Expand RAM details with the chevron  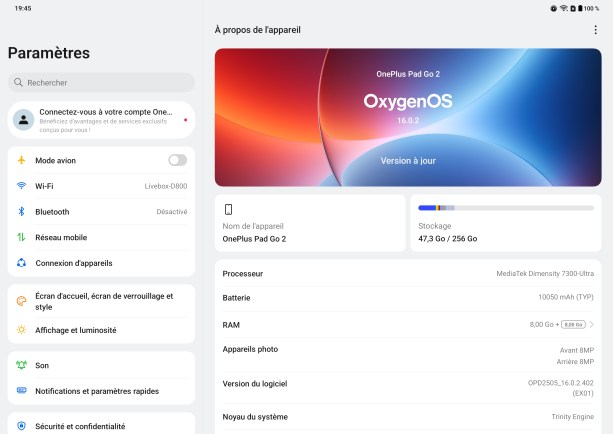point(591,325)
